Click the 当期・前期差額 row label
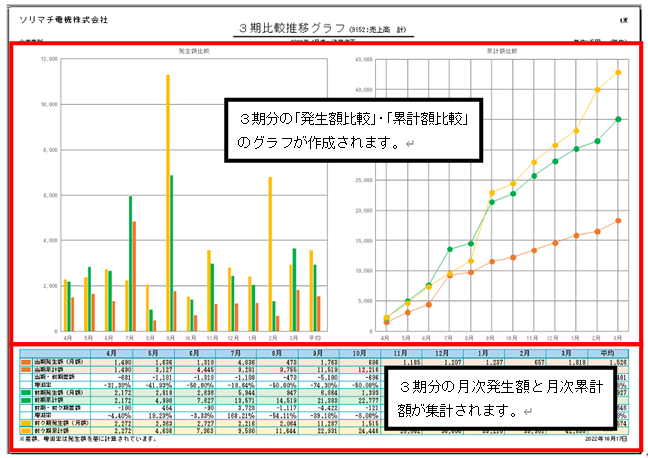648x458 pixels. [55, 377]
